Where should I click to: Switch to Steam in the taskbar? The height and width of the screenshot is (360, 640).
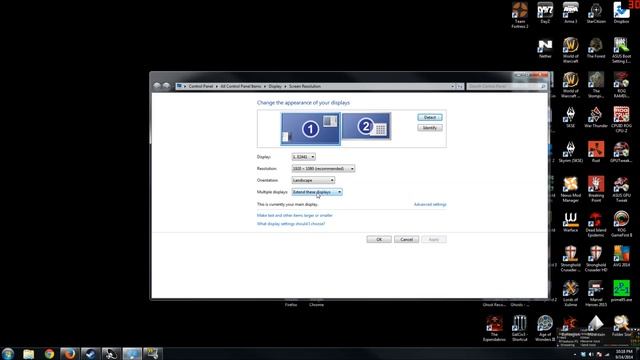point(90,354)
